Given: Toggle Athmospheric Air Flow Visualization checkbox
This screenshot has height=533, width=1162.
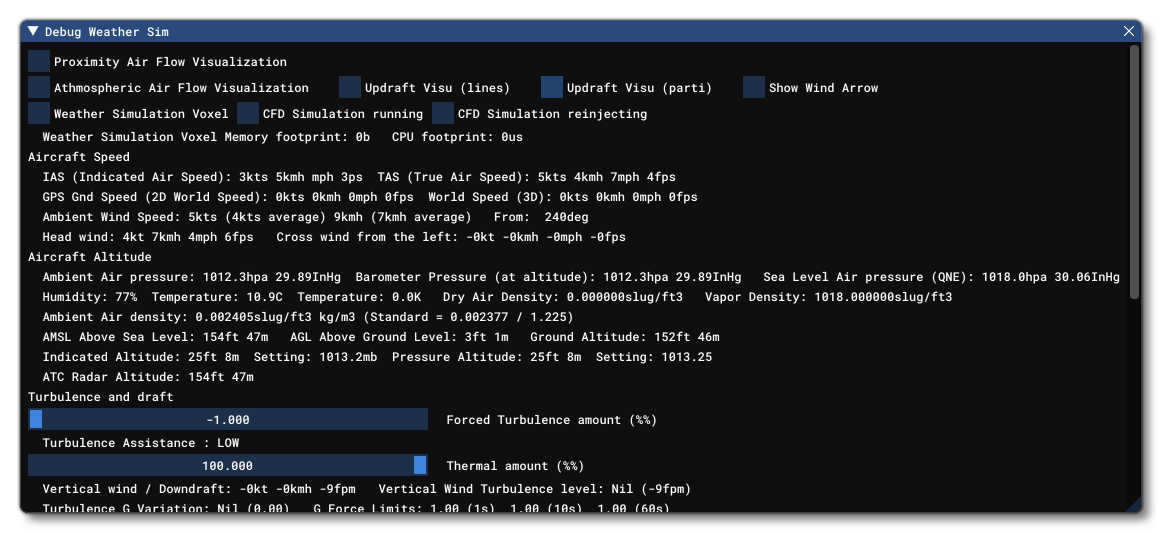Looking at the screenshot, I should (39, 88).
